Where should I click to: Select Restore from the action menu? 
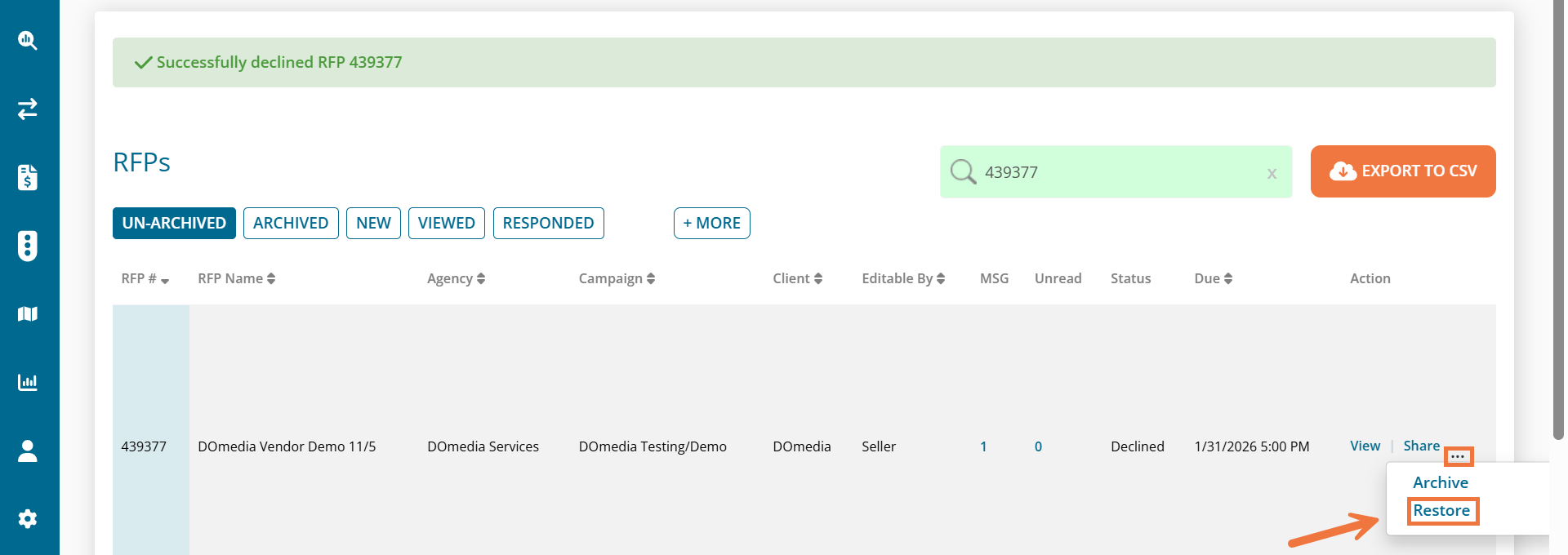pos(1441,511)
